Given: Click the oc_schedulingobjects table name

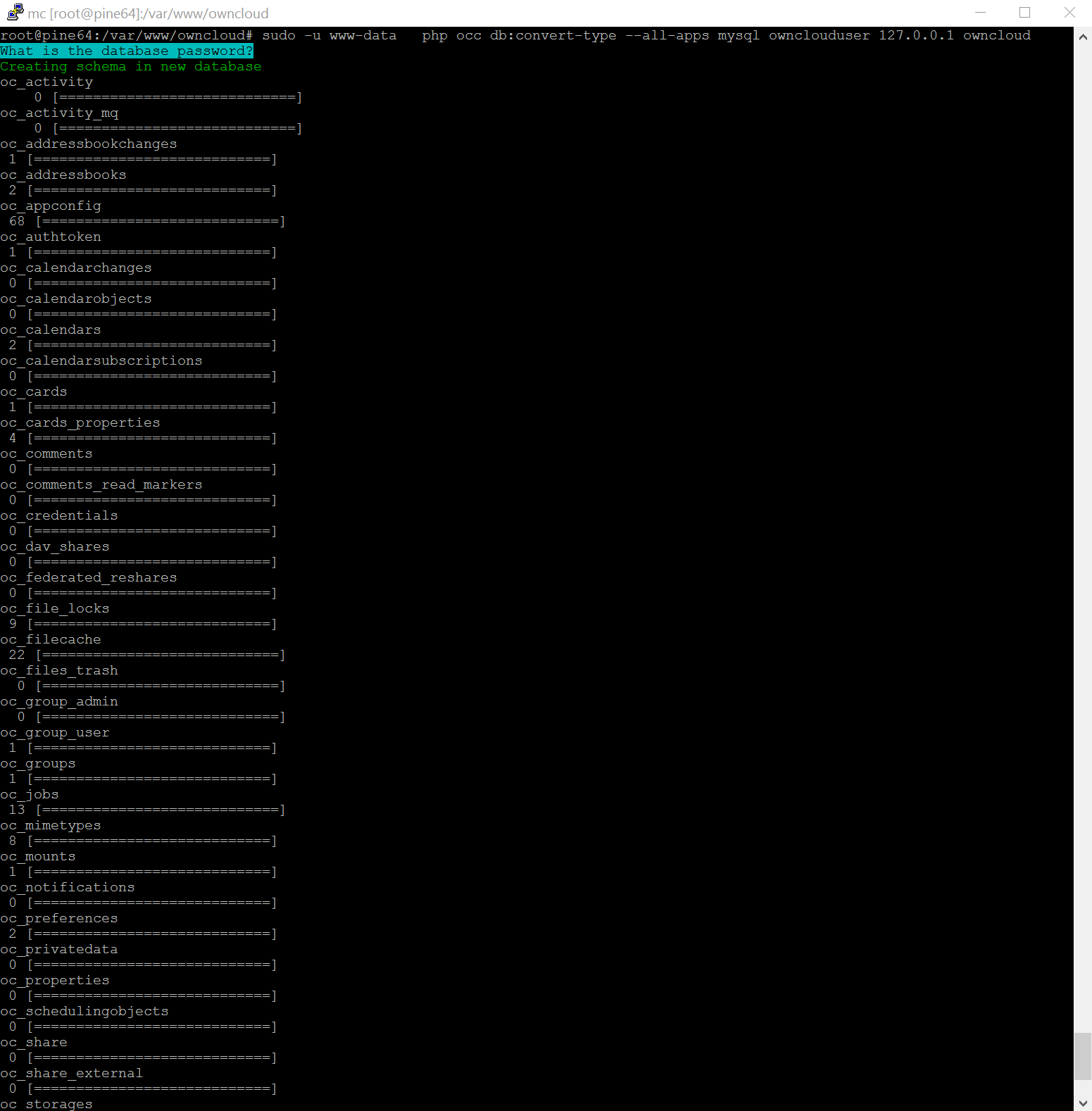Looking at the screenshot, I should pyautogui.click(x=84, y=1011).
